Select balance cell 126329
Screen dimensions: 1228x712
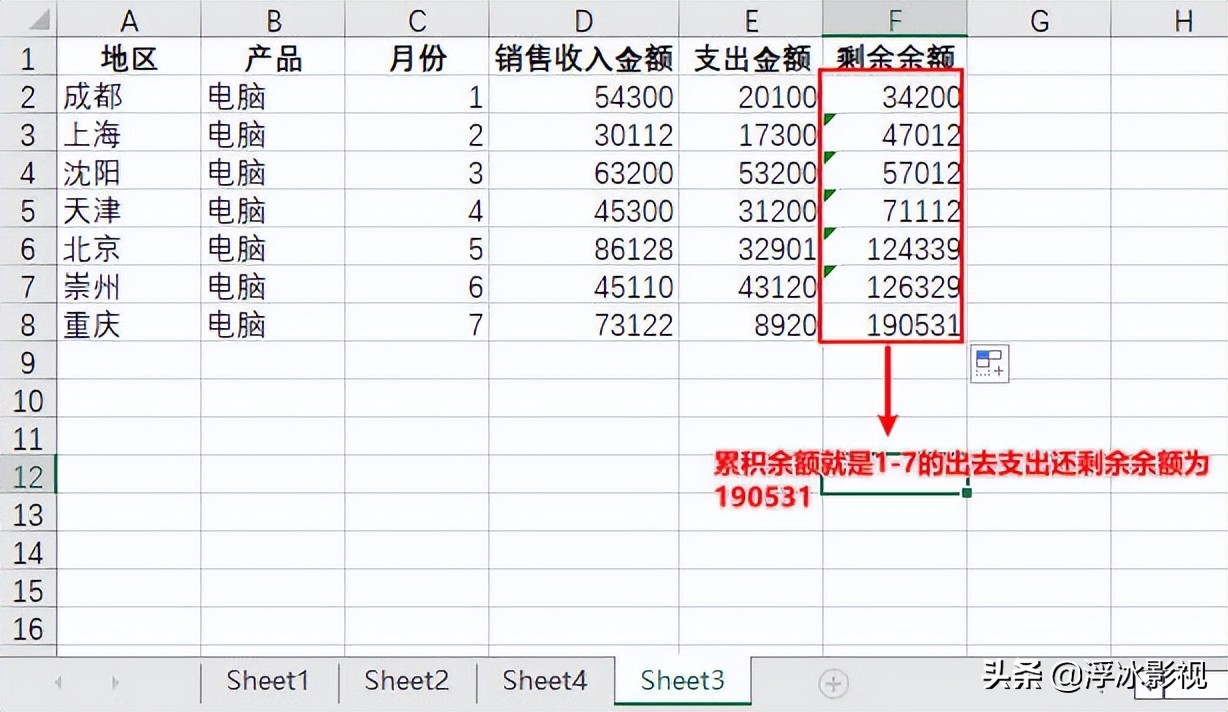click(895, 287)
